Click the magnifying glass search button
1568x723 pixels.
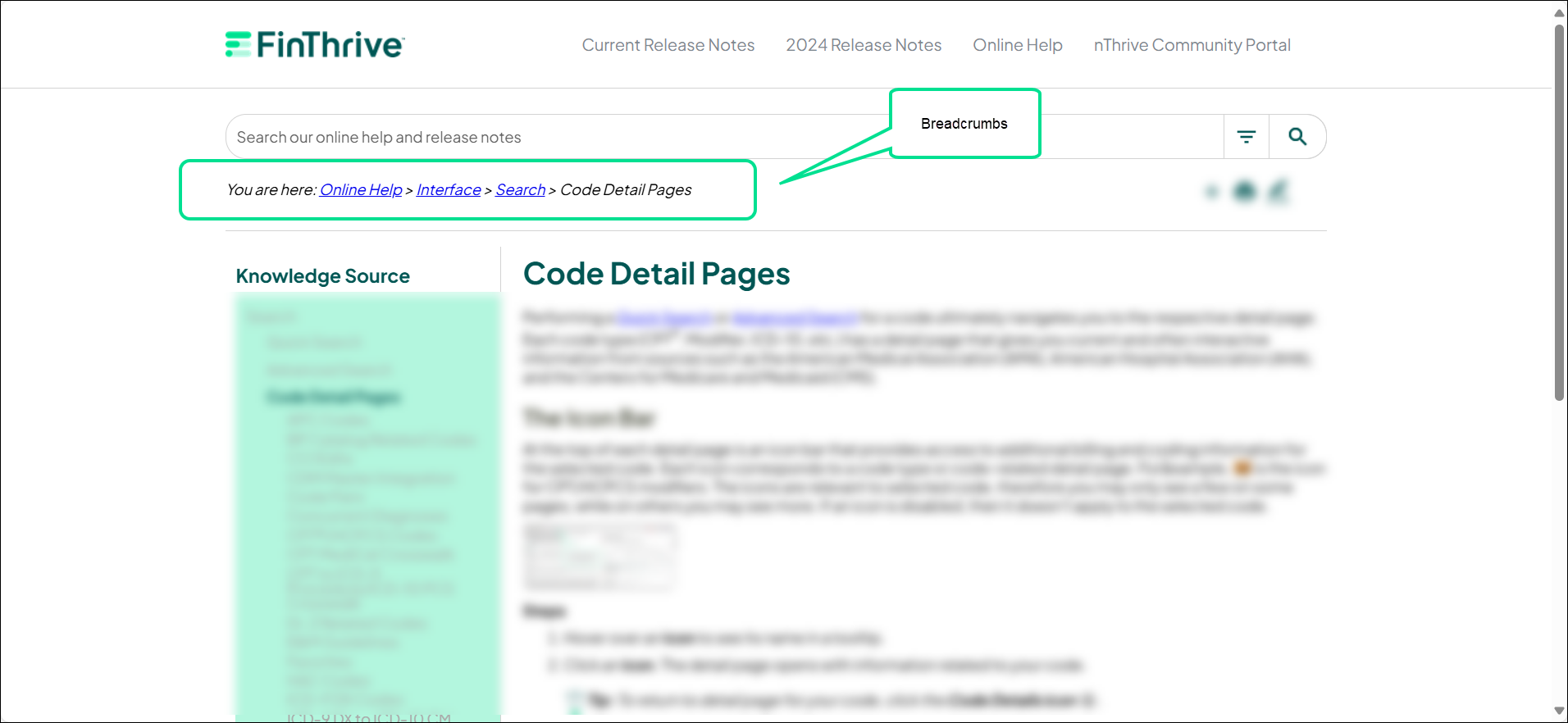click(1297, 137)
